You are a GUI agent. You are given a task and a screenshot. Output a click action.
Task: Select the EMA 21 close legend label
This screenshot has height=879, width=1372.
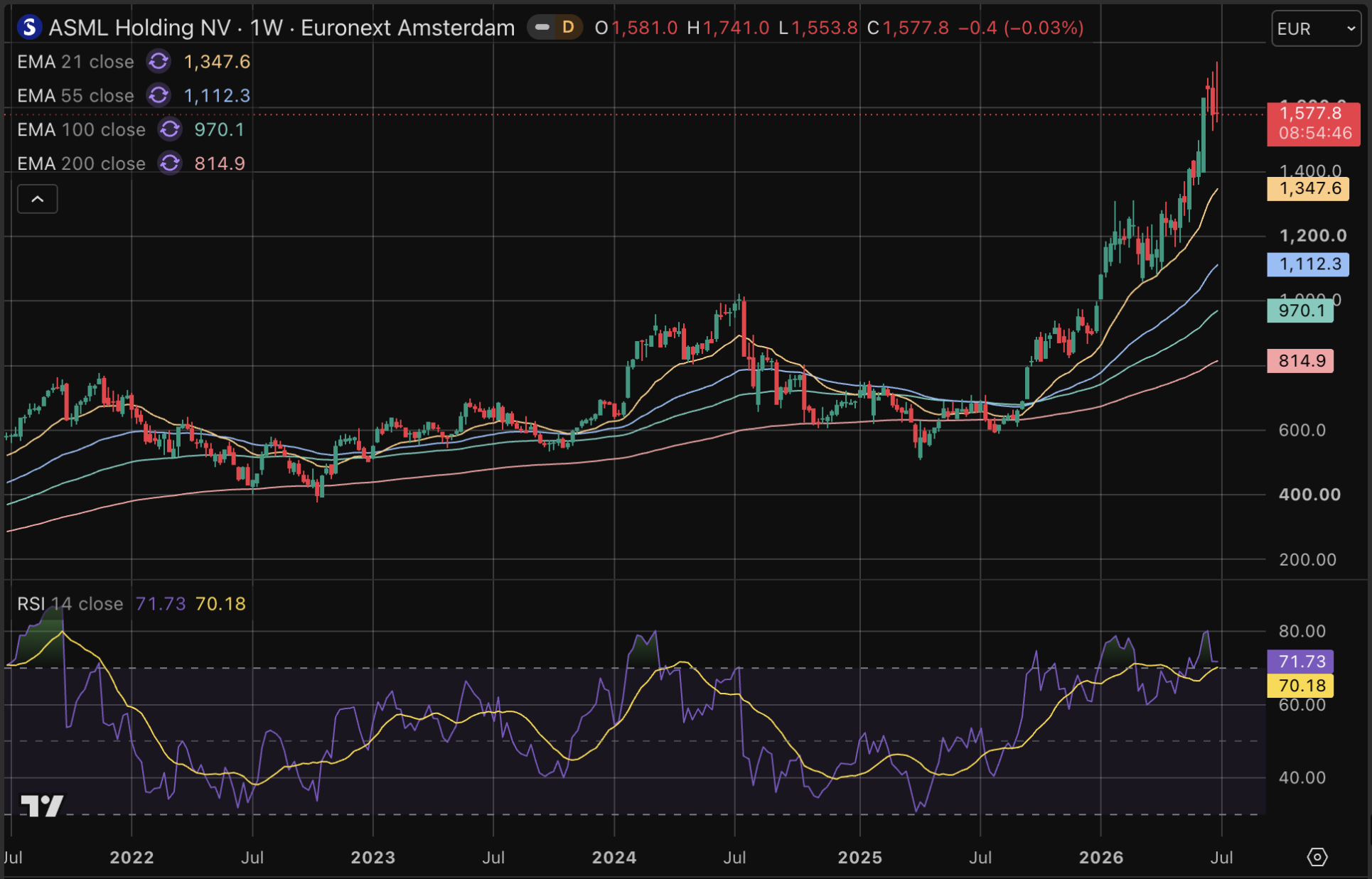coord(75,62)
